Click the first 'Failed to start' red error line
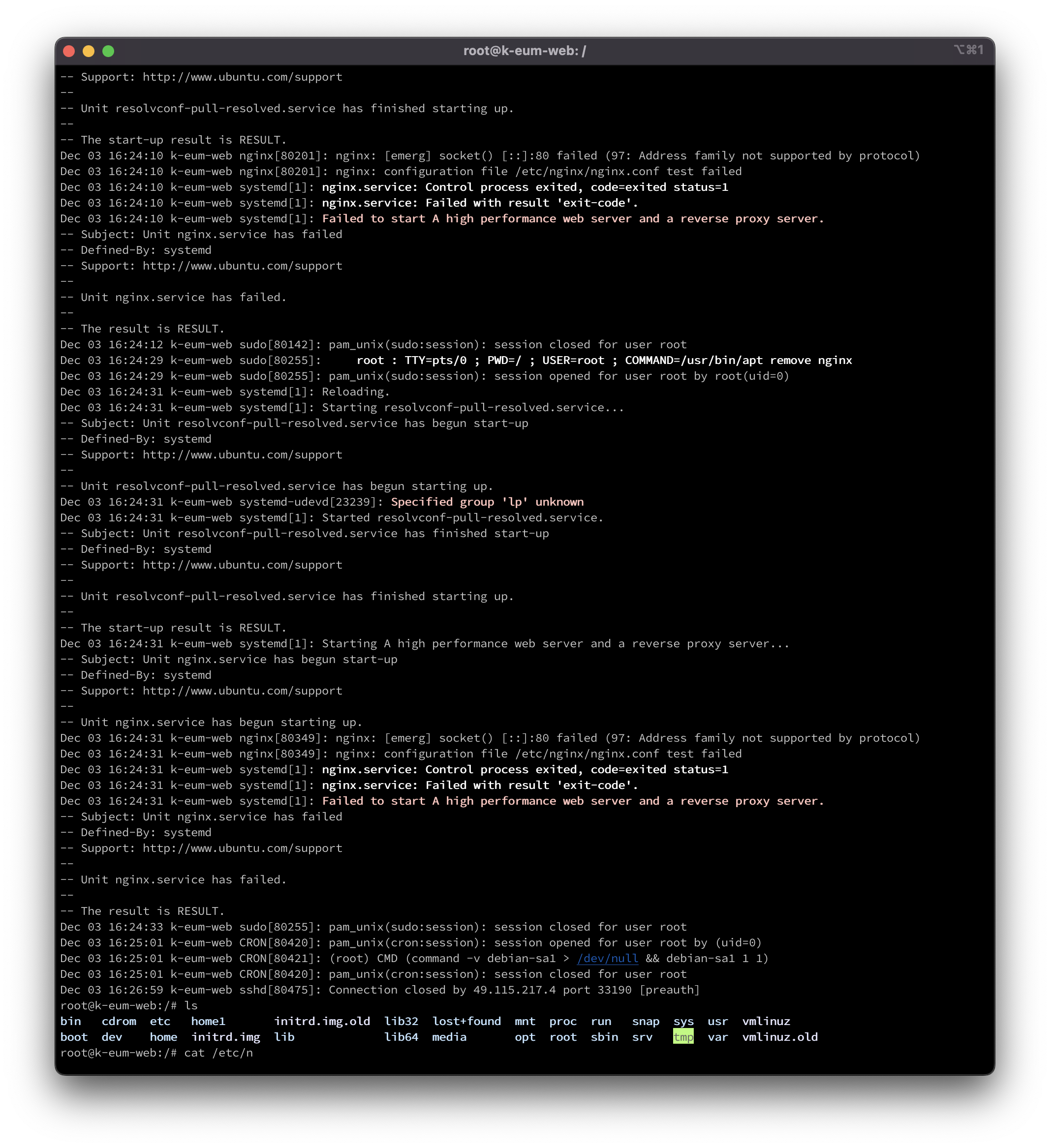Viewport: 1050px width, 1148px height. 573,219
